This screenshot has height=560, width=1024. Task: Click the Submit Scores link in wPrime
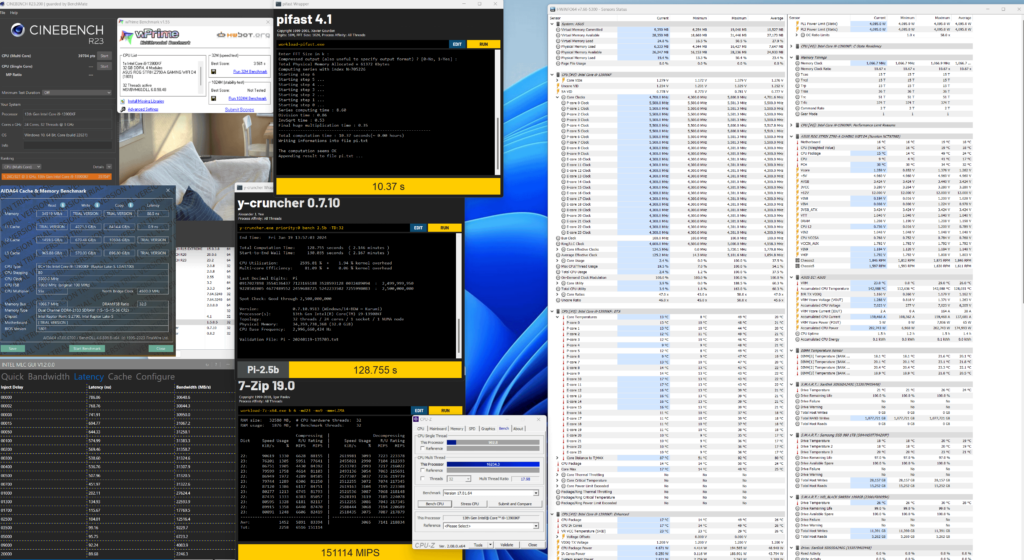pyautogui.click(x=240, y=110)
